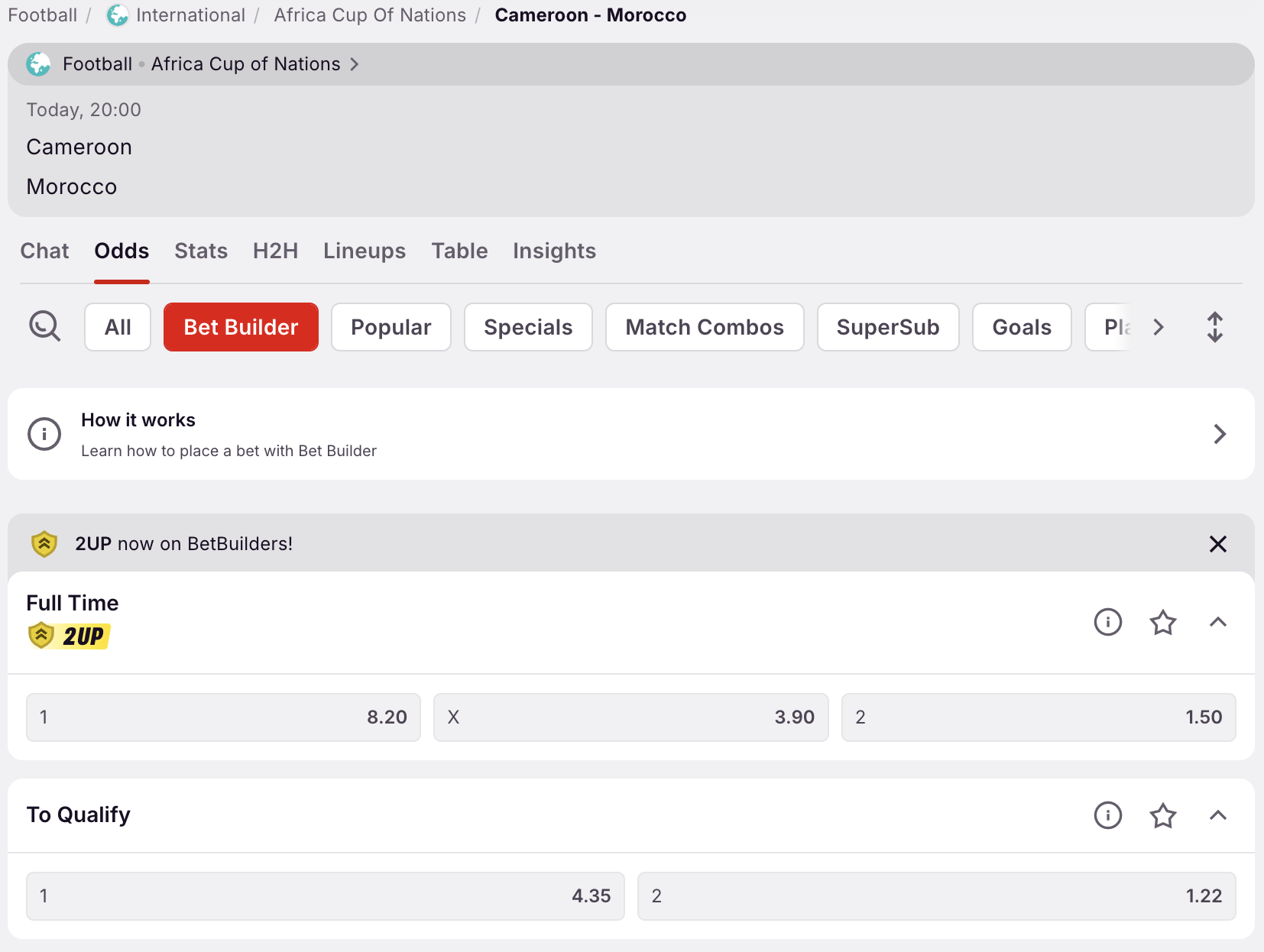The height and width of the screenshot is (952, 1264).
Task: Open How it works details chevron
Action: click(1219, 434)
